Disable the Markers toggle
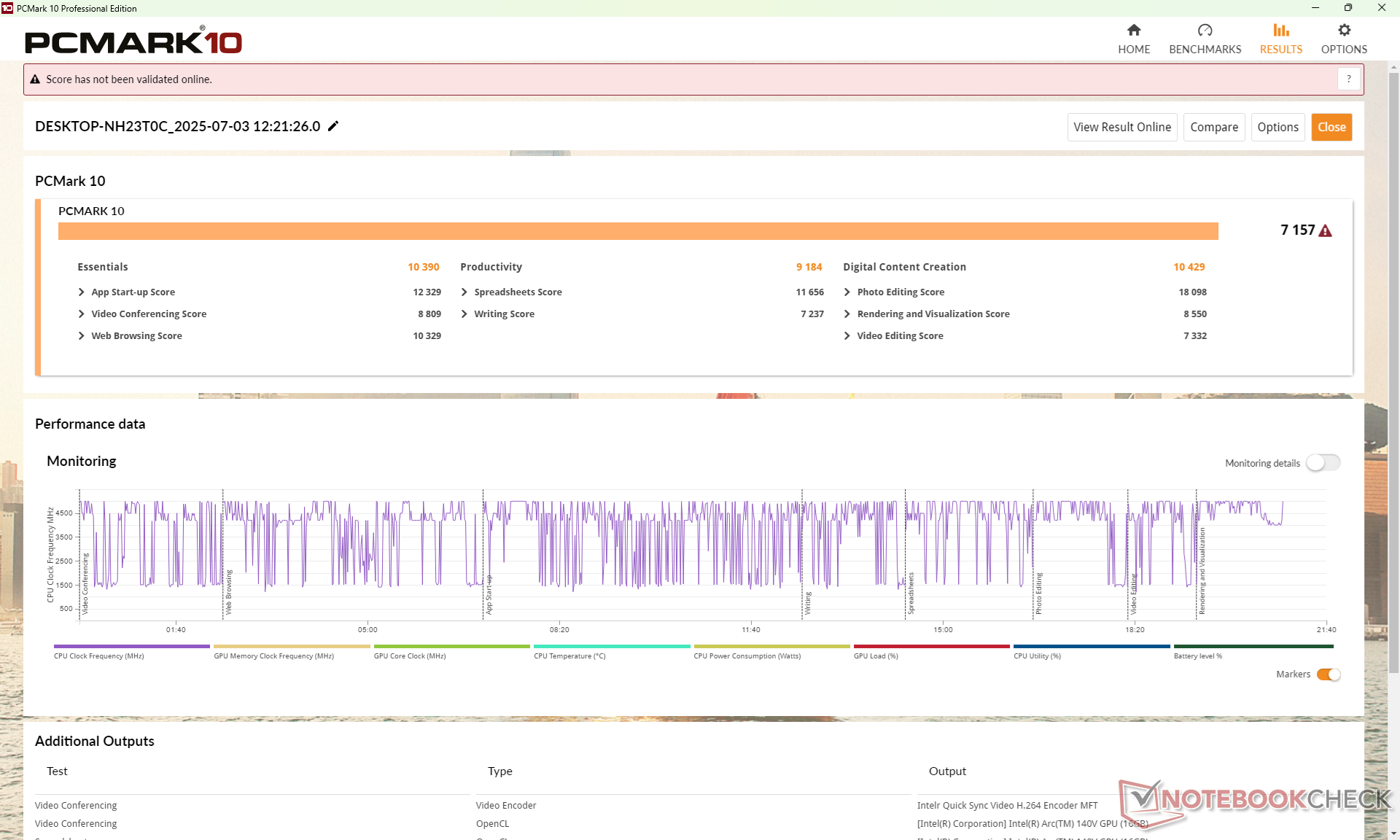The image size is (1400, 840). coord(1329,674)
